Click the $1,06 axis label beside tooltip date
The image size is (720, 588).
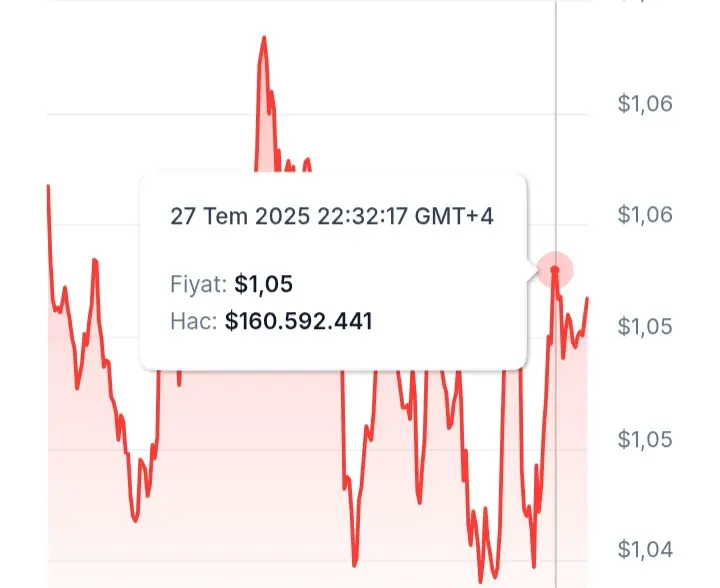645,214
